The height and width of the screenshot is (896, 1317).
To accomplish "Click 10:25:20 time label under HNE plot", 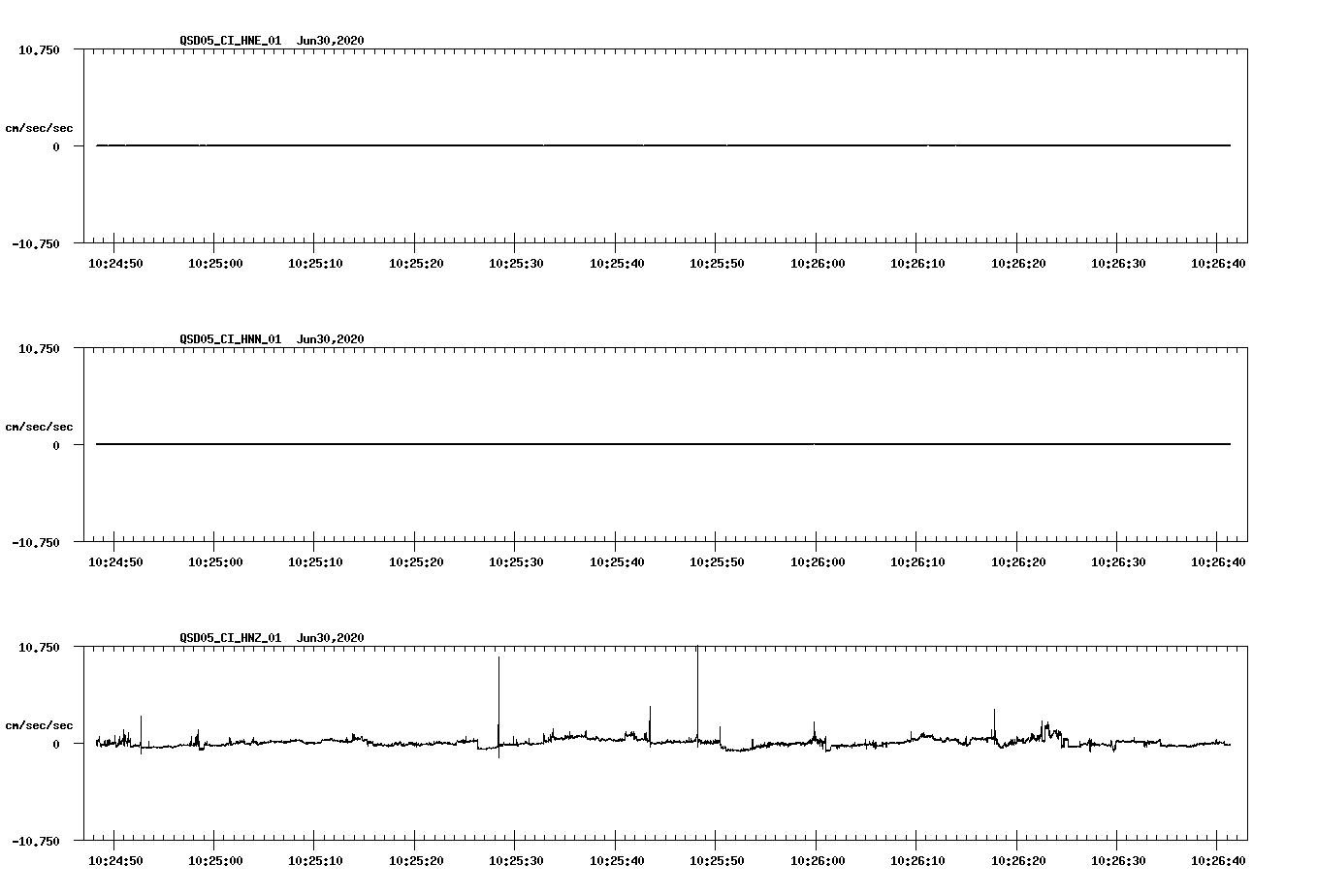I will tap(416, 263).
